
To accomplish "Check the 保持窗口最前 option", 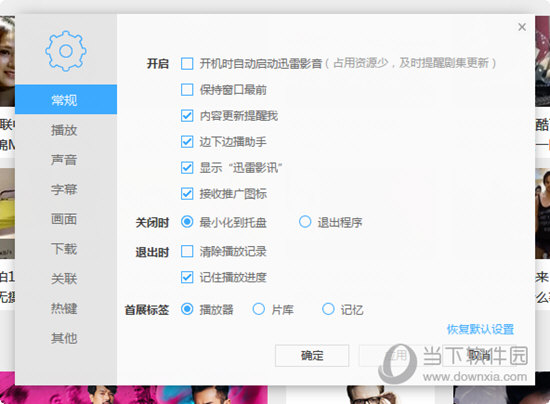I will (x=187, y=90).
